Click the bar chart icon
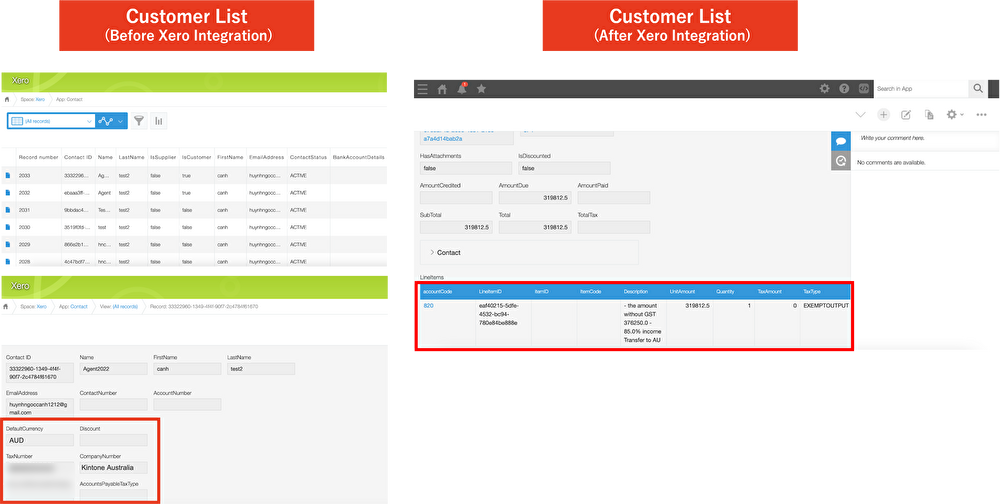Viewport: 1000px width, 504px height. (x=159, y=121)
